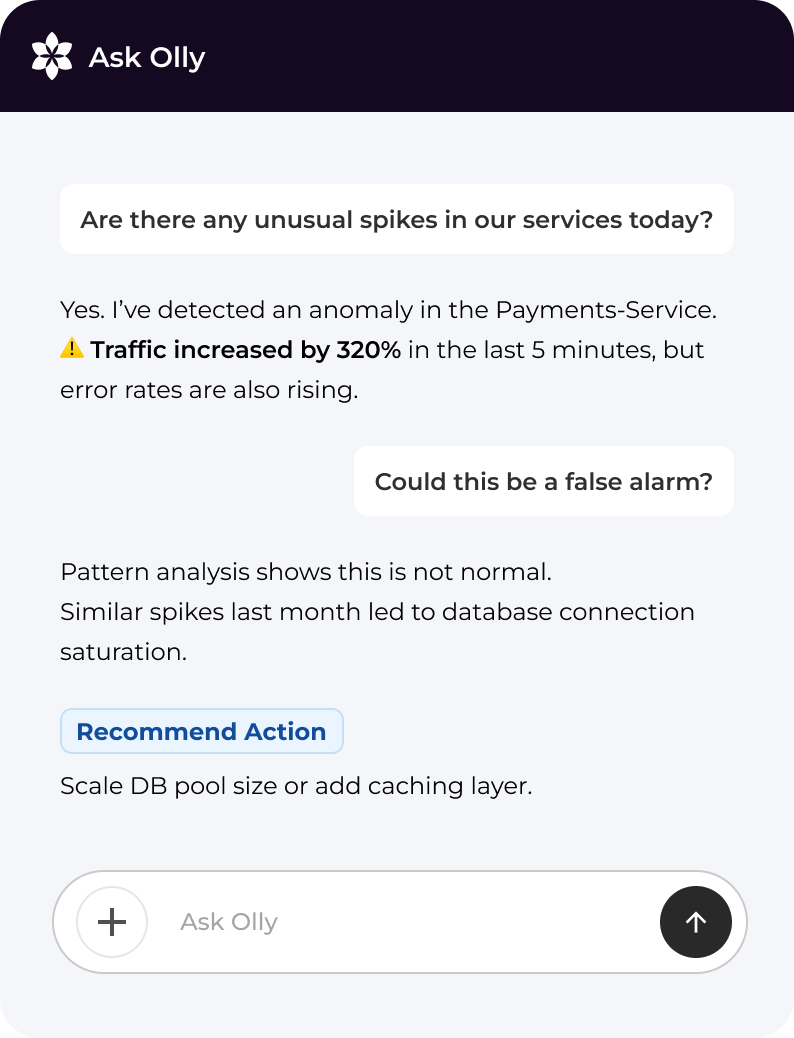The image size is (794, 1038).
Task: Select the "unusual spikes" question bubble
Action: [396, 219]
